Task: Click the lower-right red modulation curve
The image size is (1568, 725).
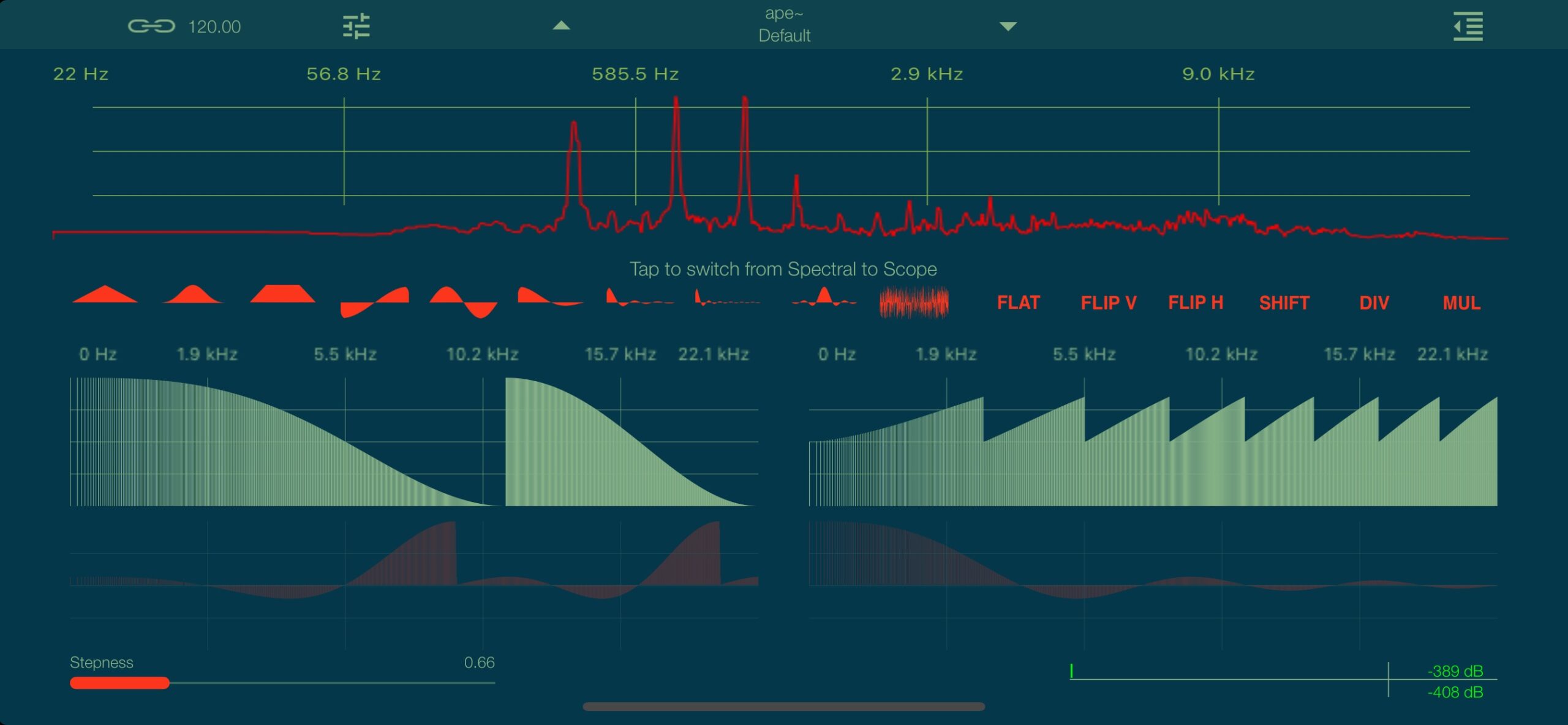Action: point(1153,585)
